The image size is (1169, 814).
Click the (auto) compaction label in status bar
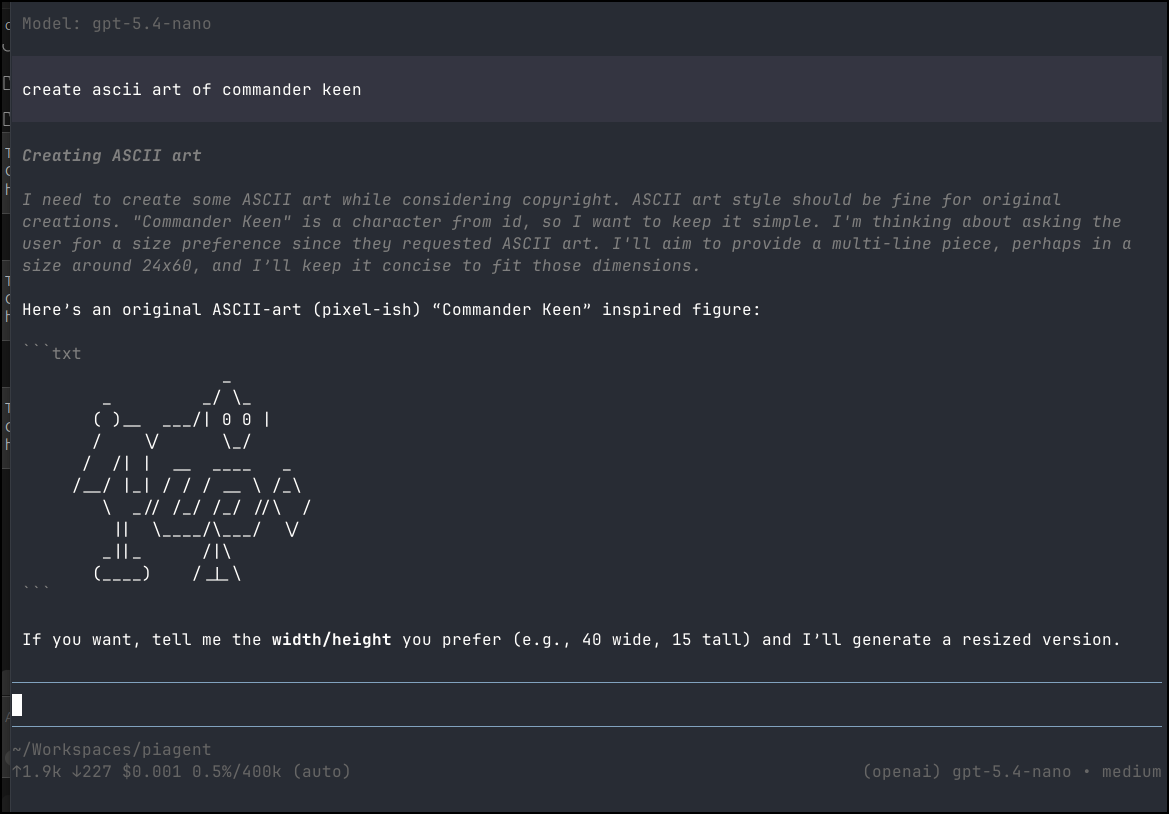tap(321, 771)
